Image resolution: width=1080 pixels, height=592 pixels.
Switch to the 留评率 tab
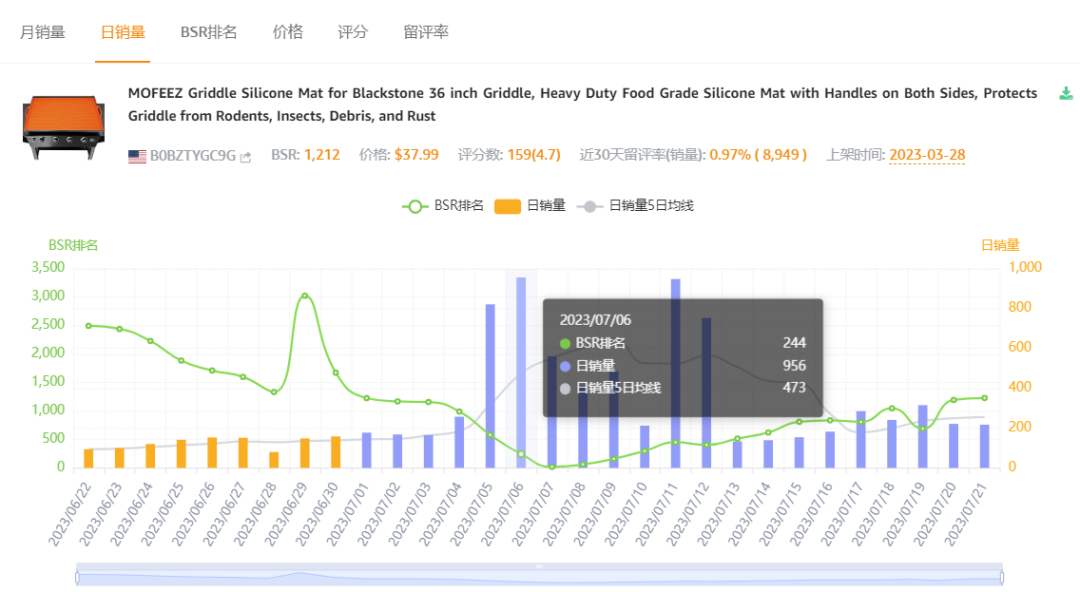pos(426,32)
